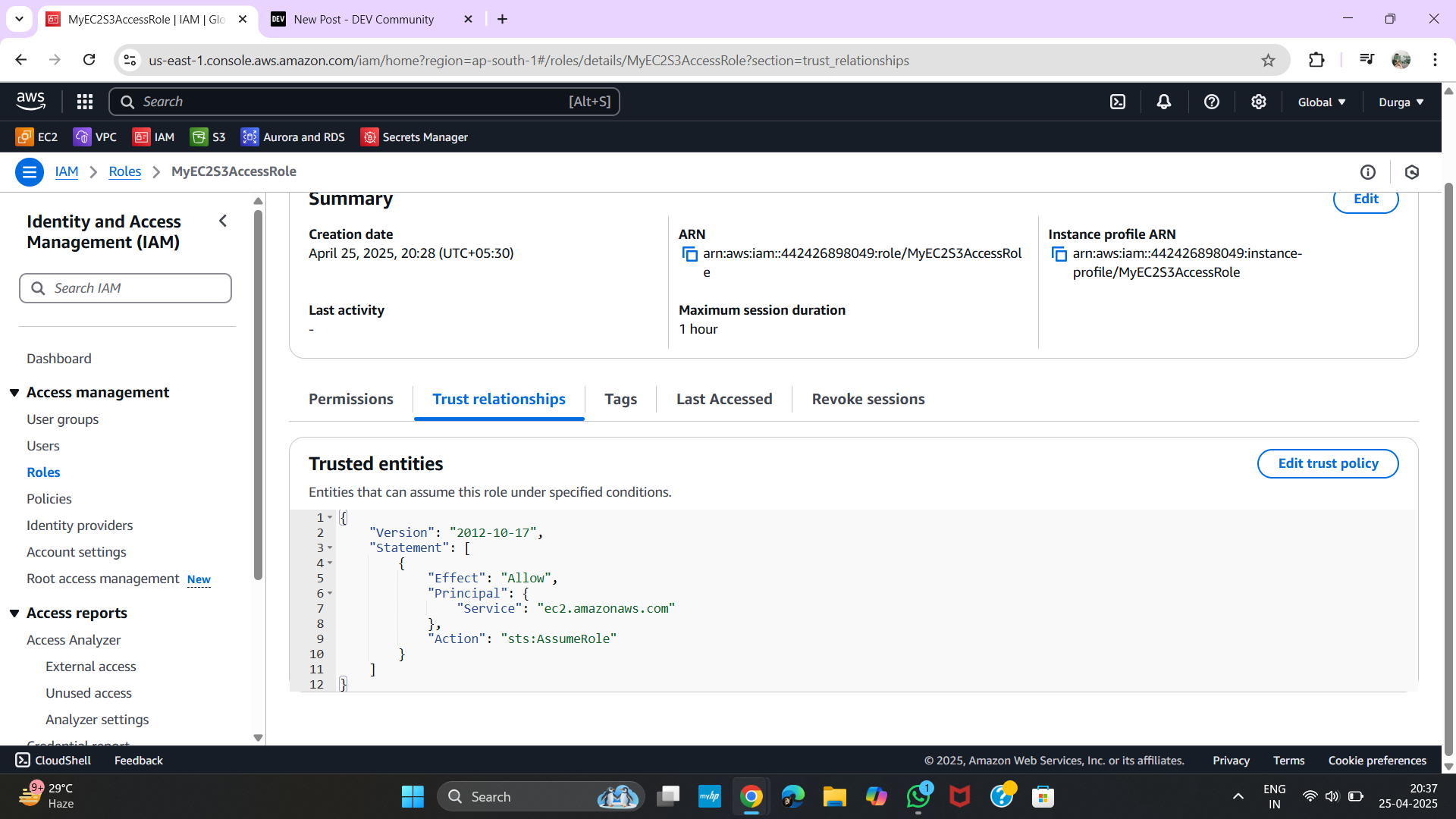The height and width of the screenshot is (819, 1456).
Task: Open VPC favorite shortcut
Action: click(x=96, y=136)
